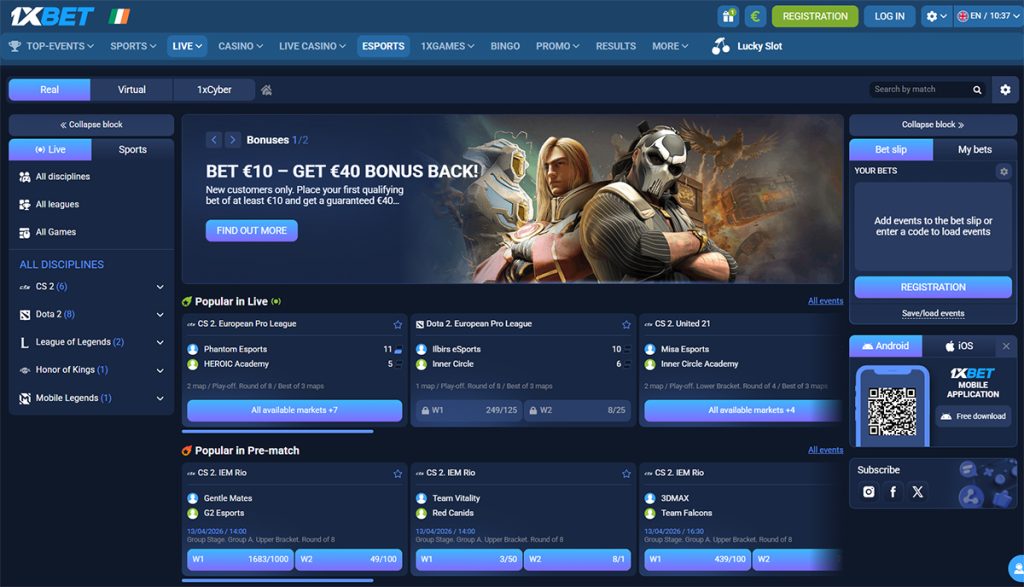Open the header settings gear dropdown

coord(936,16)
